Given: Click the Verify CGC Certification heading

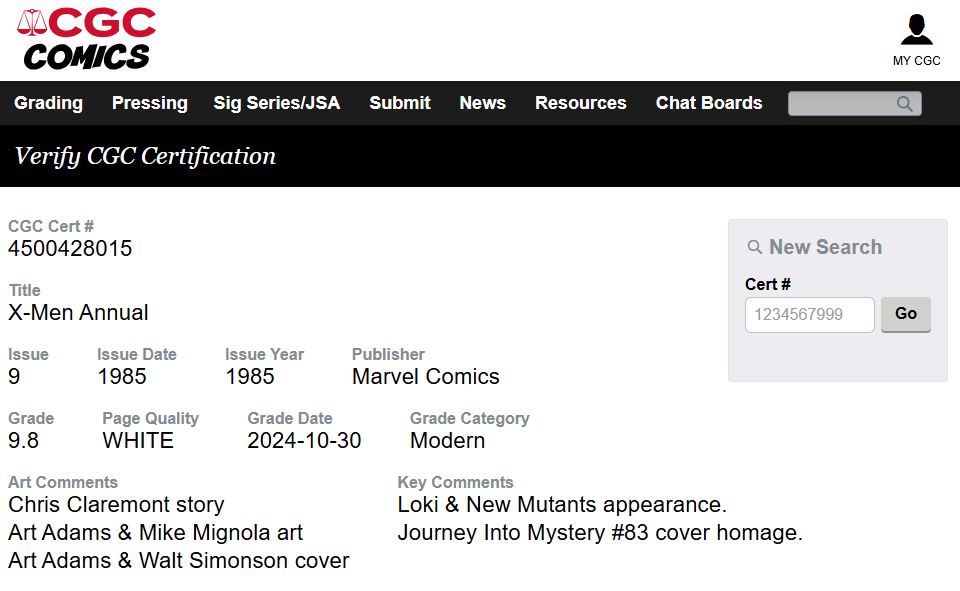Looking at the screenshot, I should click(145, 156).
